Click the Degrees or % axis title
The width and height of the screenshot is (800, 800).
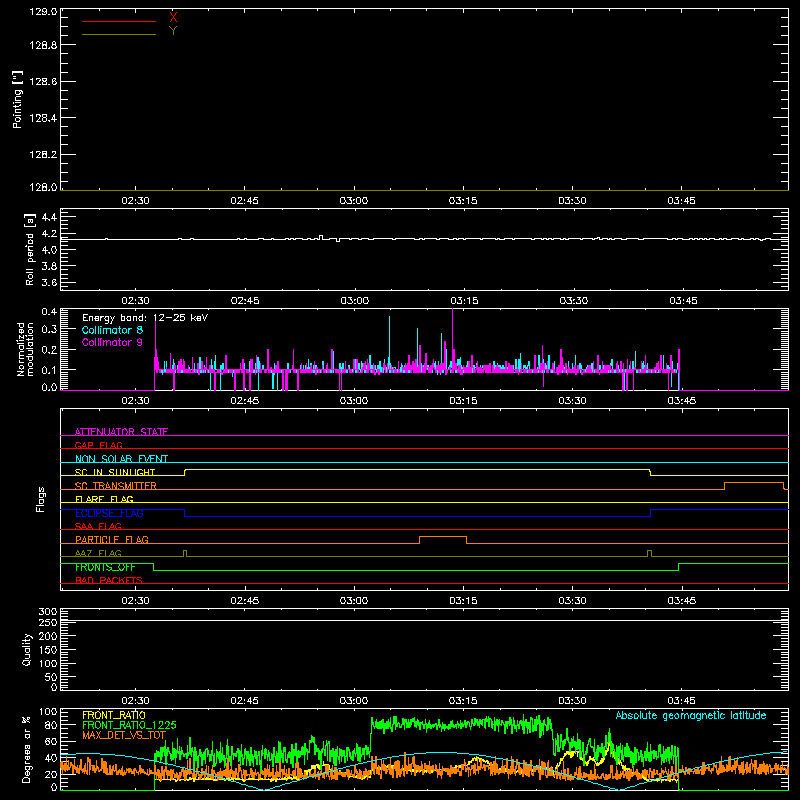pos(27,749)
